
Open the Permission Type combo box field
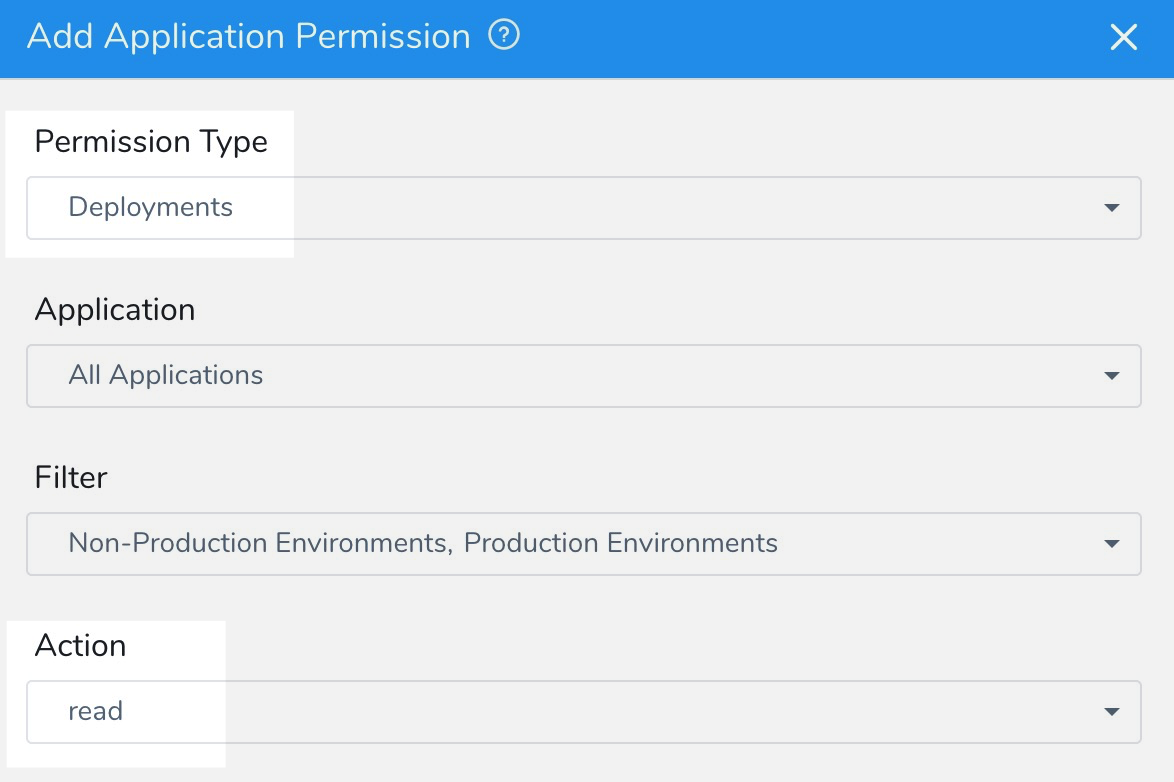584,208
